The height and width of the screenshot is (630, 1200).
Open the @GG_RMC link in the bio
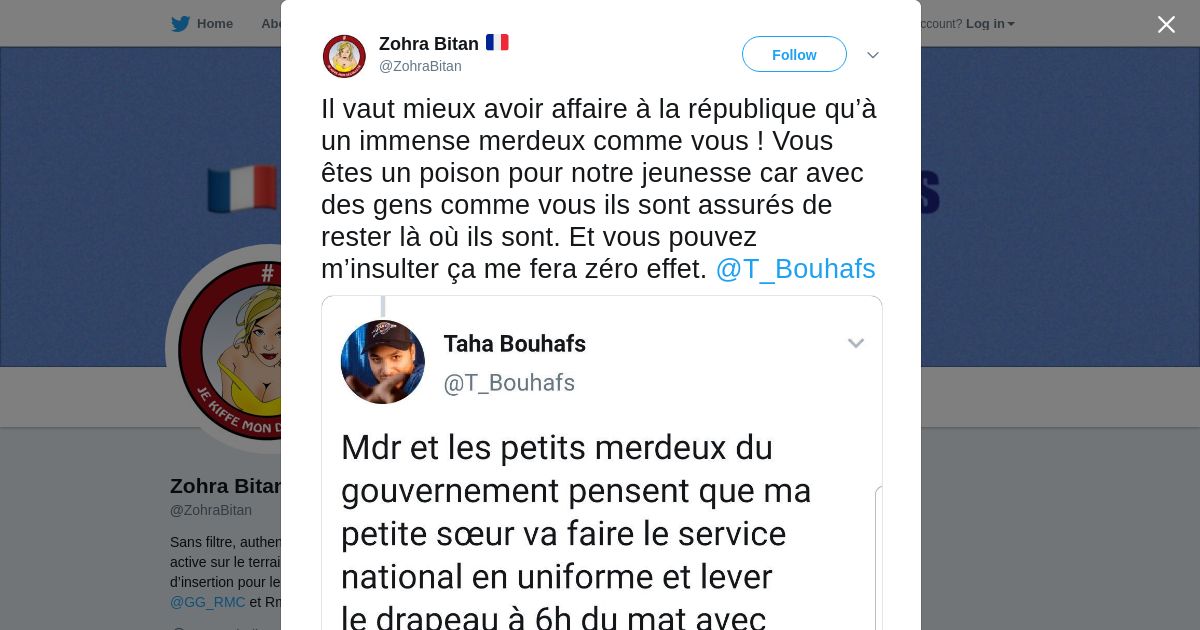coord(208,602)
